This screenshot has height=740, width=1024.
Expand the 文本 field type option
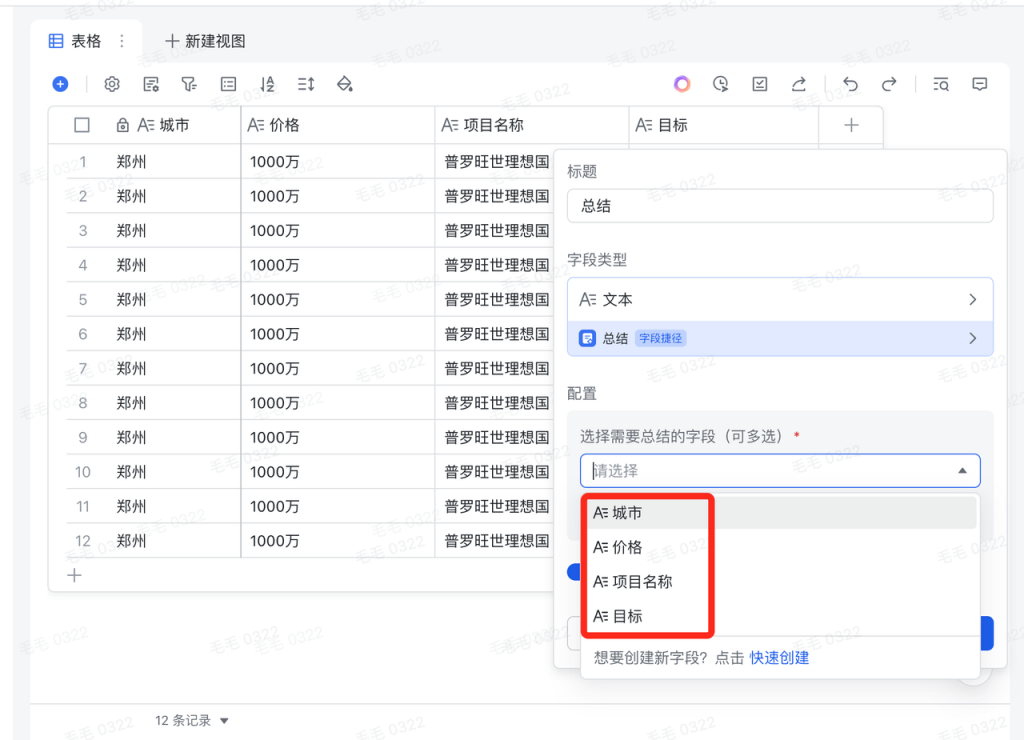(780, 300)
